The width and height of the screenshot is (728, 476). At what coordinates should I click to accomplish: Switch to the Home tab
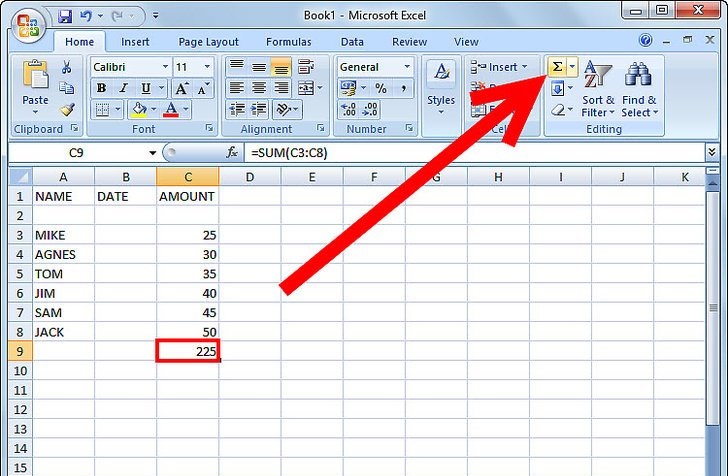coord(79,42)
